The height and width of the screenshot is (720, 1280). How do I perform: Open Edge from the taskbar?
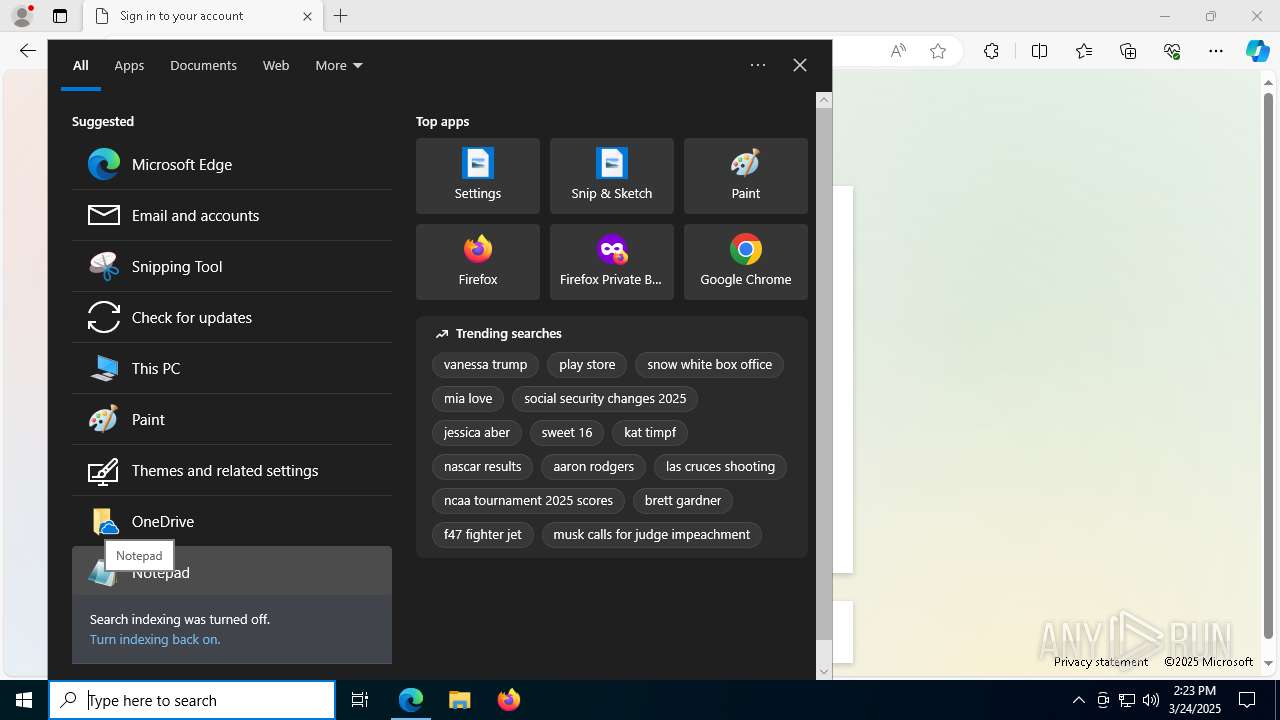pos(411,700)
